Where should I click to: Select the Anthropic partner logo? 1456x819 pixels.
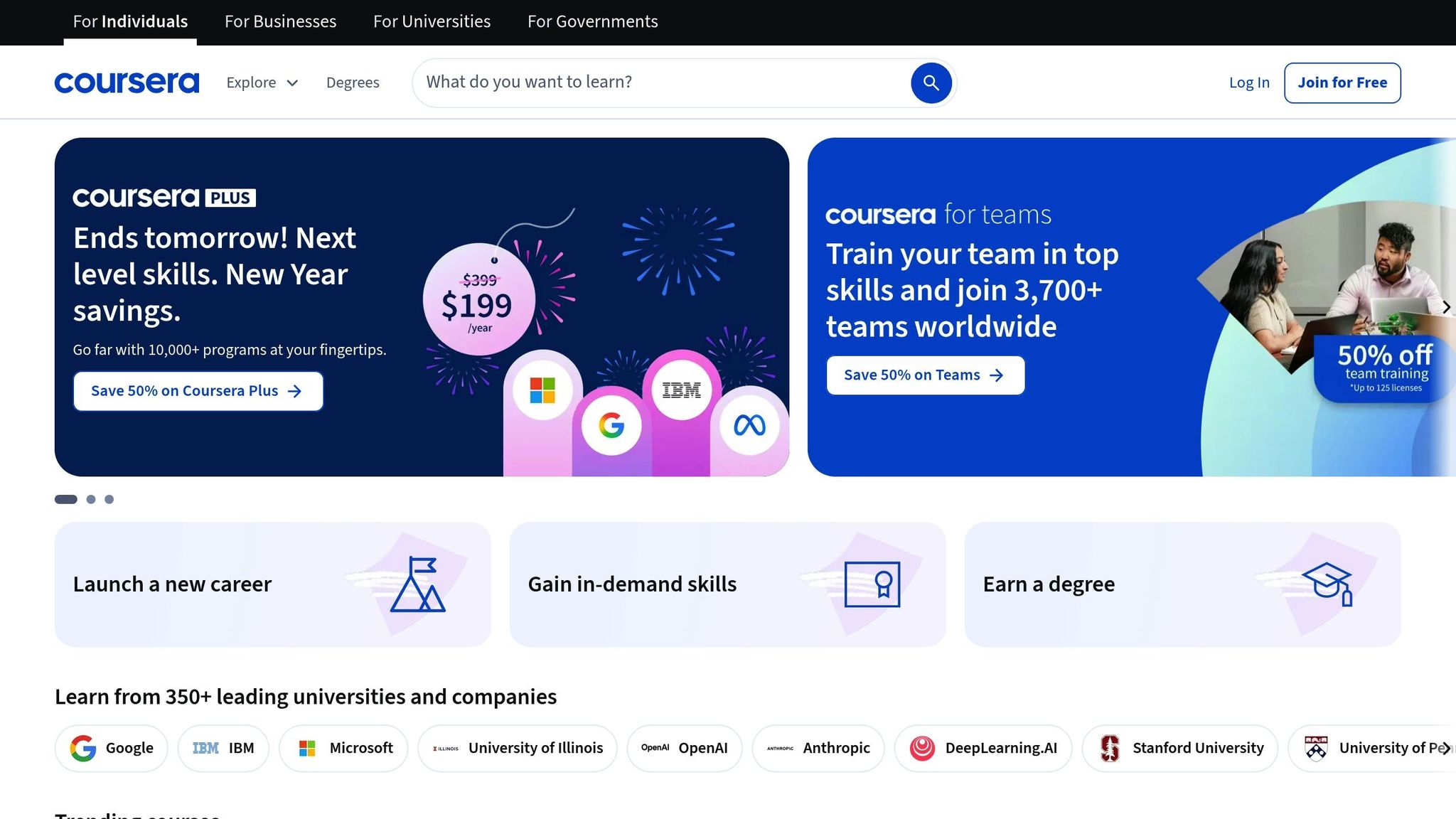pos(818,748)
